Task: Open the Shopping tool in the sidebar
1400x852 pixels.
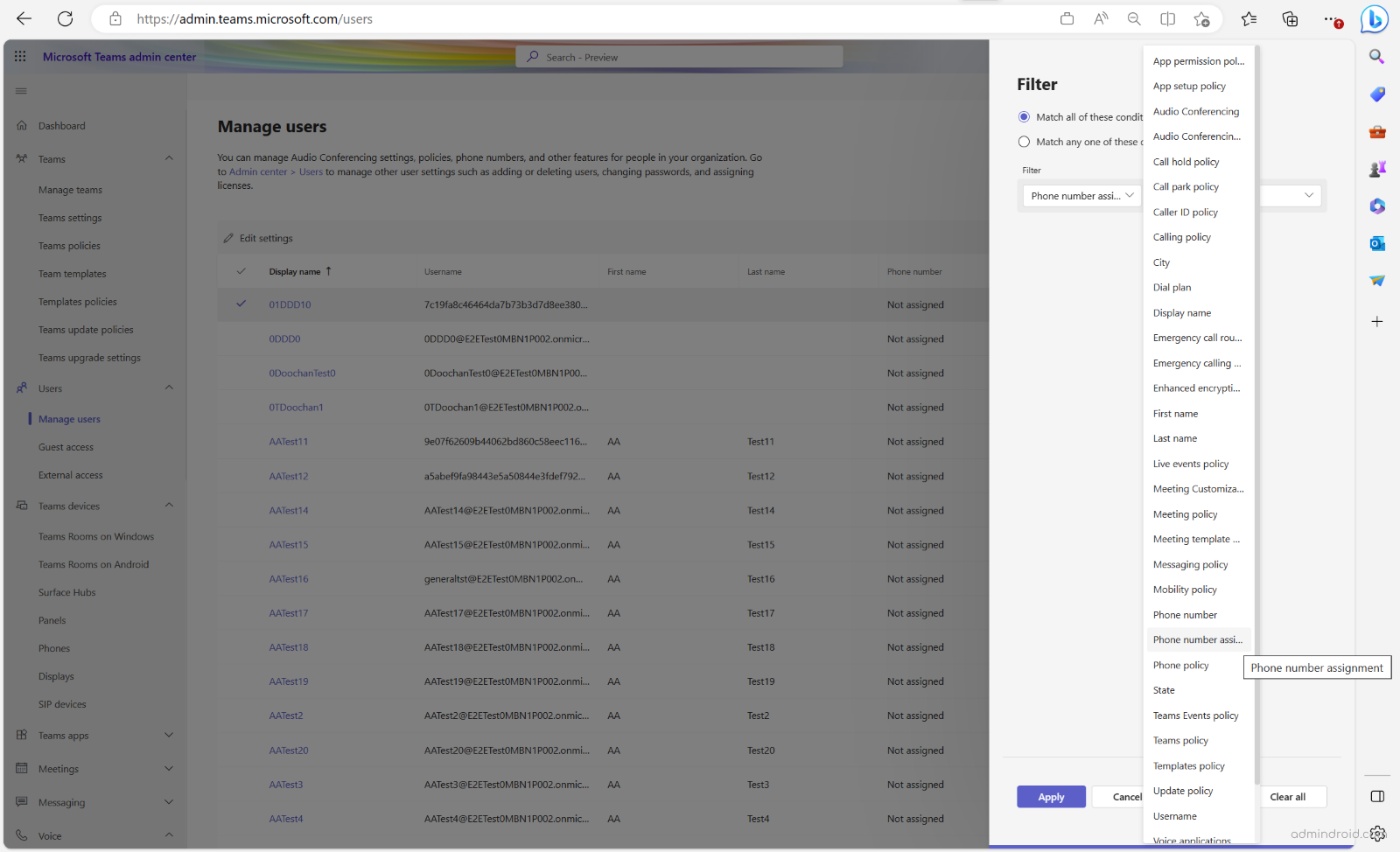Action: (x=1376, y=94)
